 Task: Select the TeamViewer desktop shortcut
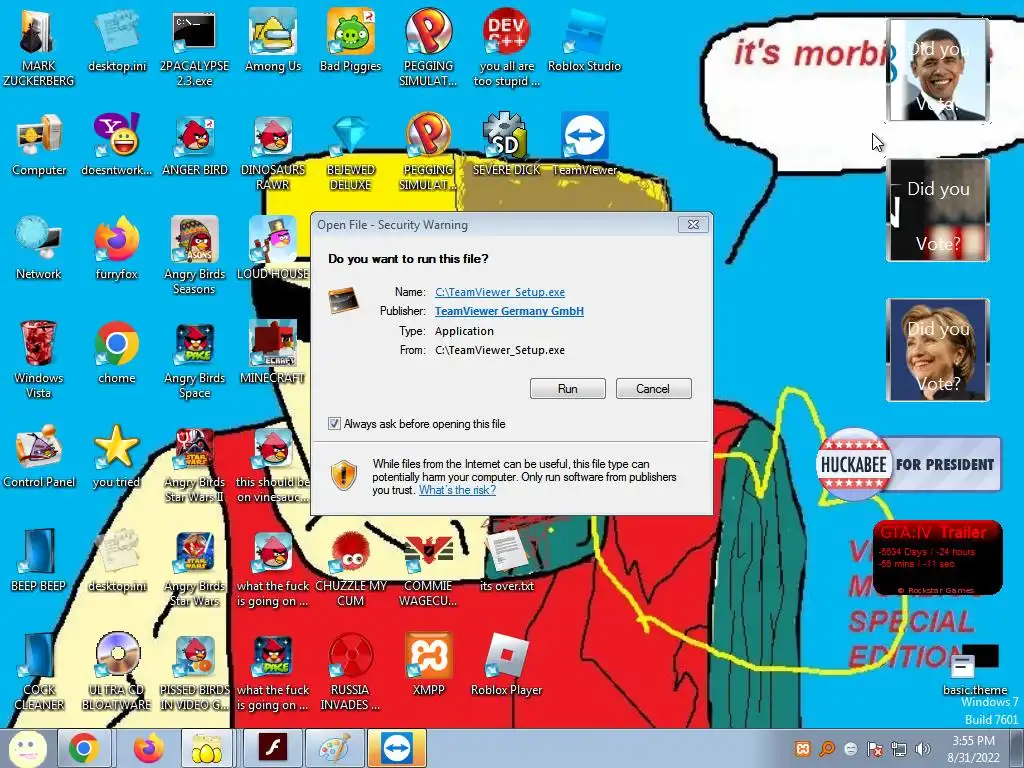click(584, 145)
